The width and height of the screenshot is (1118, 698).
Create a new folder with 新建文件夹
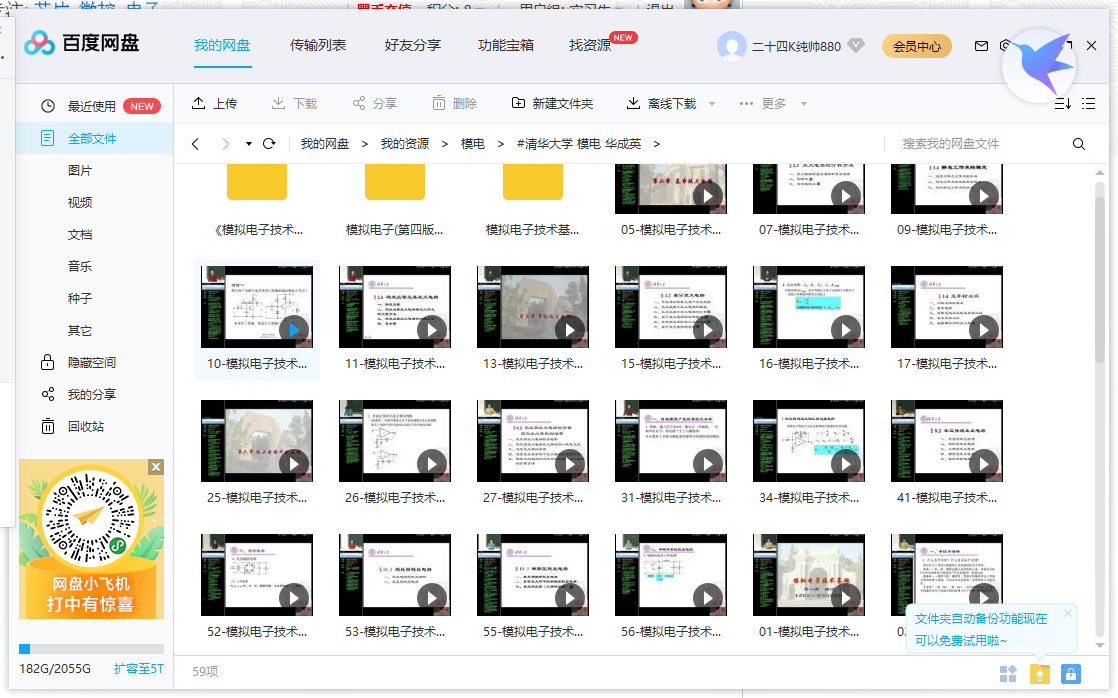pos(552,103)
